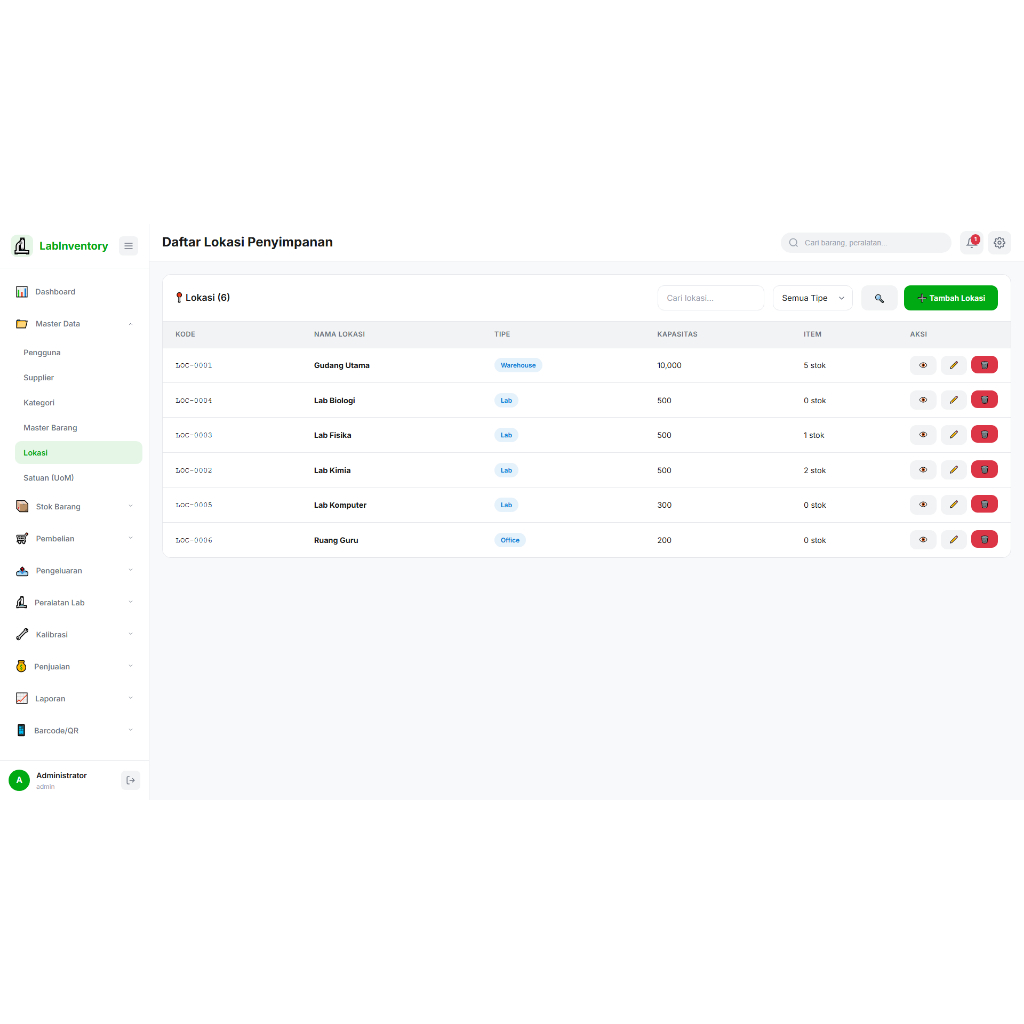The width and height of the screenshot is (1024, 1024).
Task: Open the Semua Tipe filter dropdown
Action: pos(812,298)
